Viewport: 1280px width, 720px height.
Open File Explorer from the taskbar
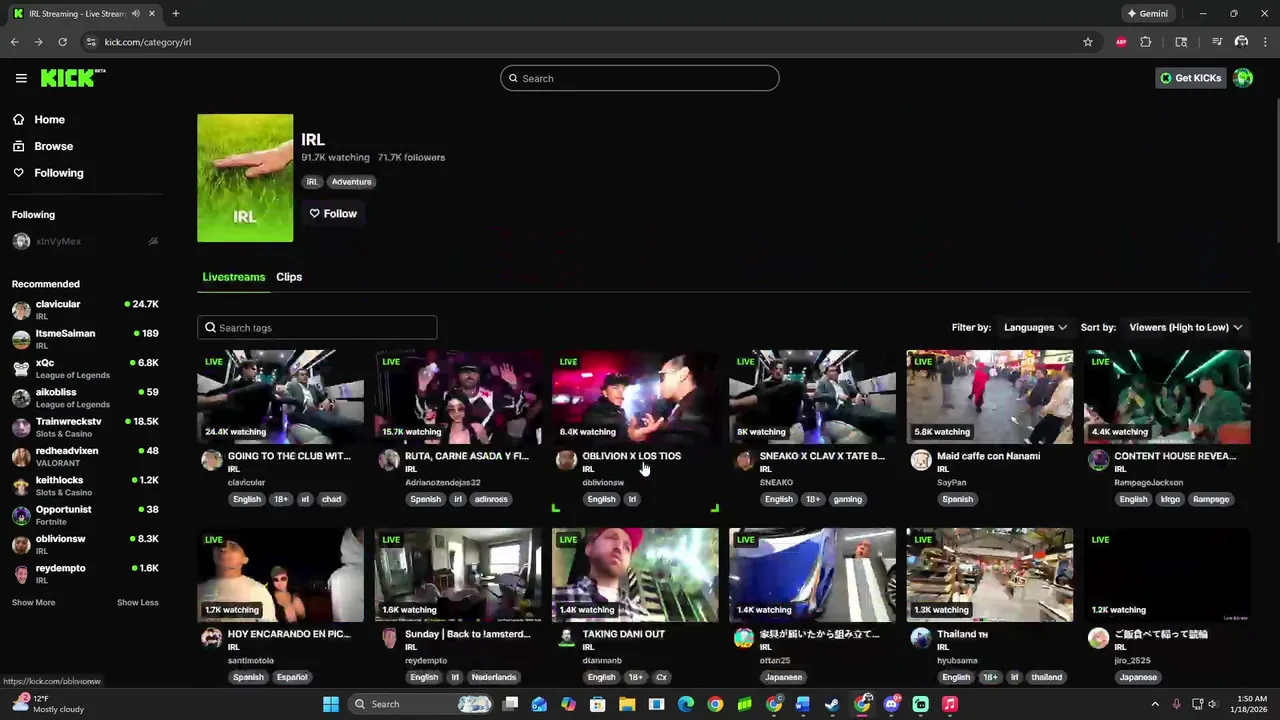(x=627, y=704)
